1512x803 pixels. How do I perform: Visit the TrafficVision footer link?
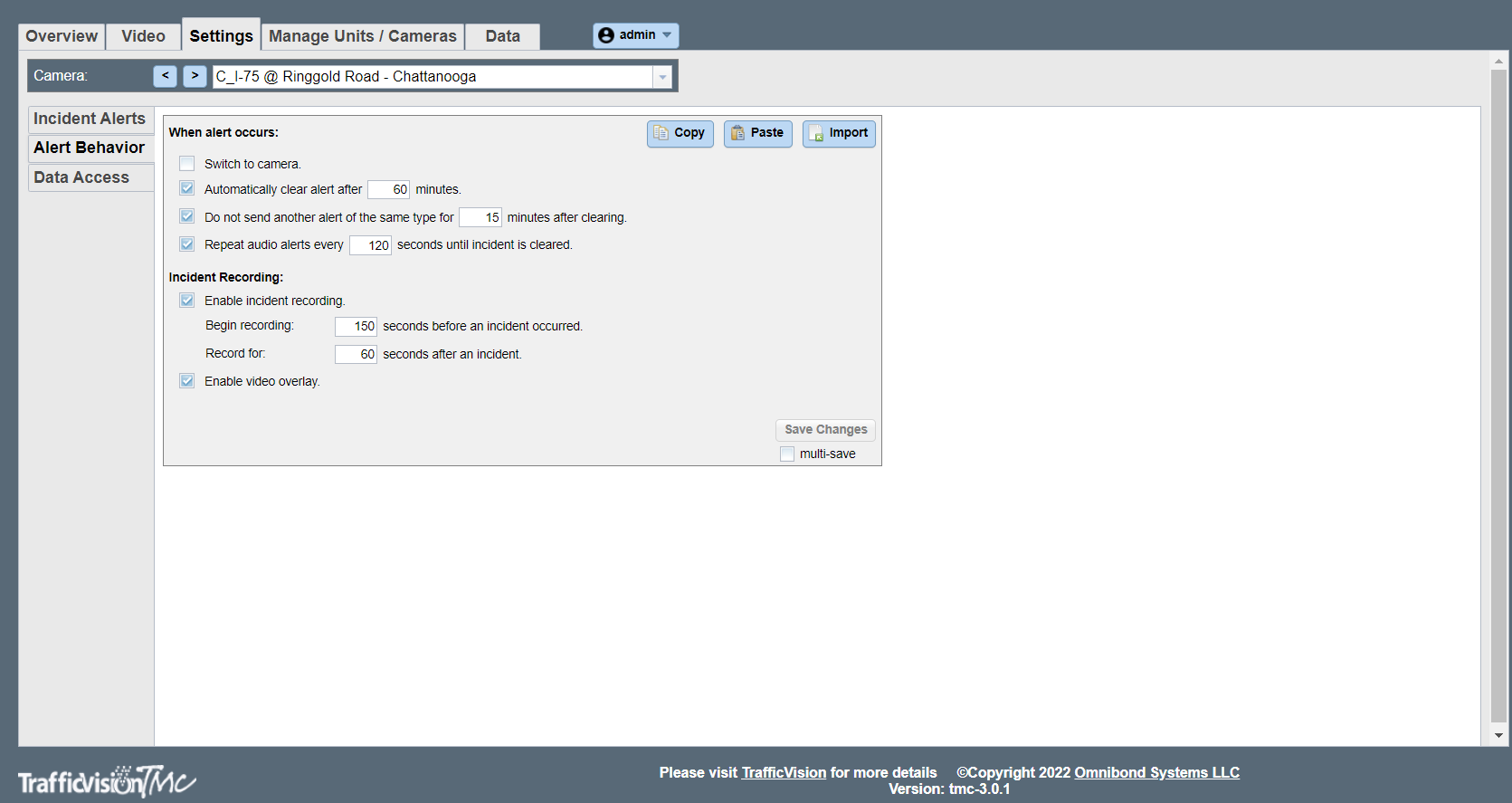784,772
